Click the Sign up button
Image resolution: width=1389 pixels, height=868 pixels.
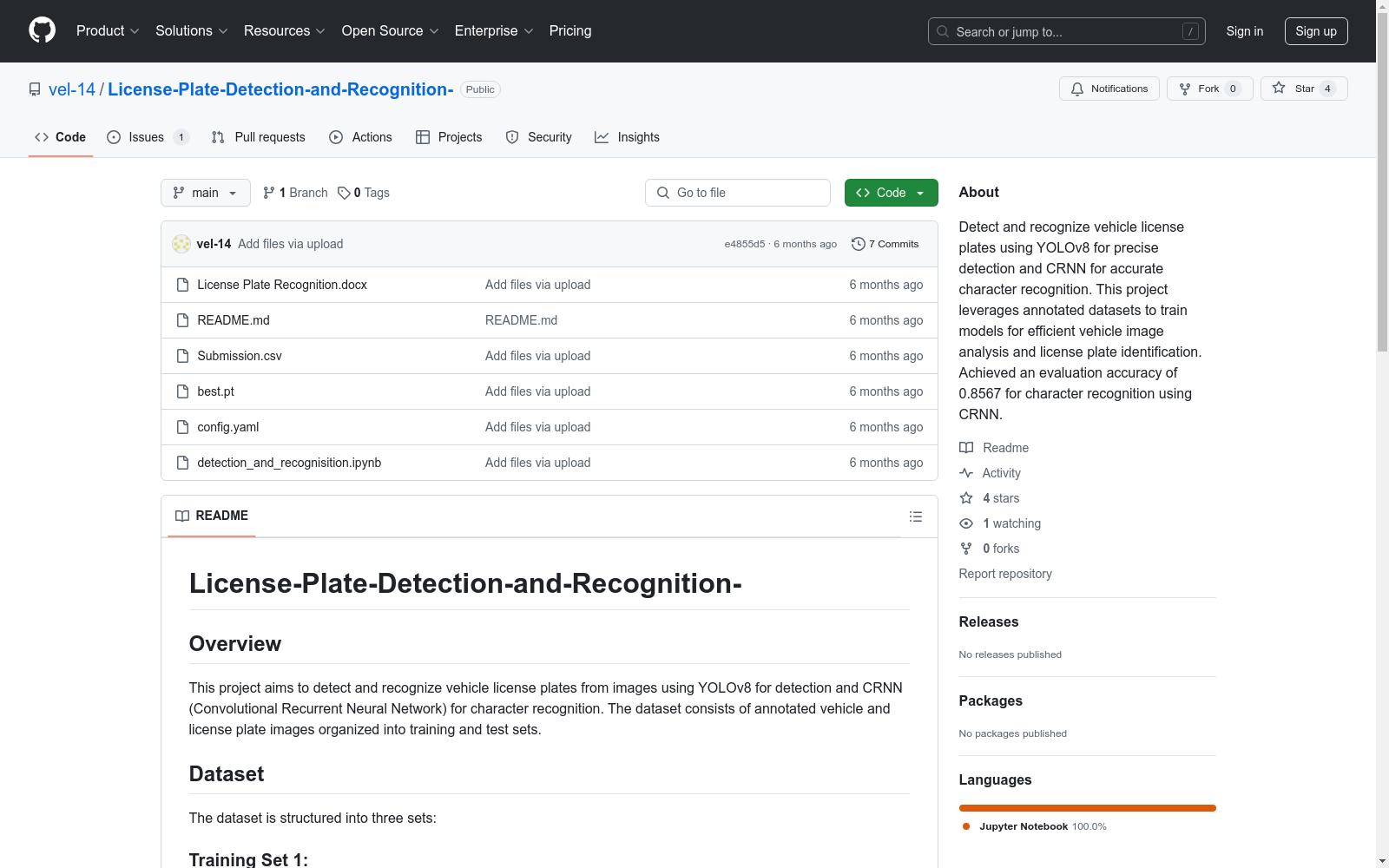[x=1315, y=31]
